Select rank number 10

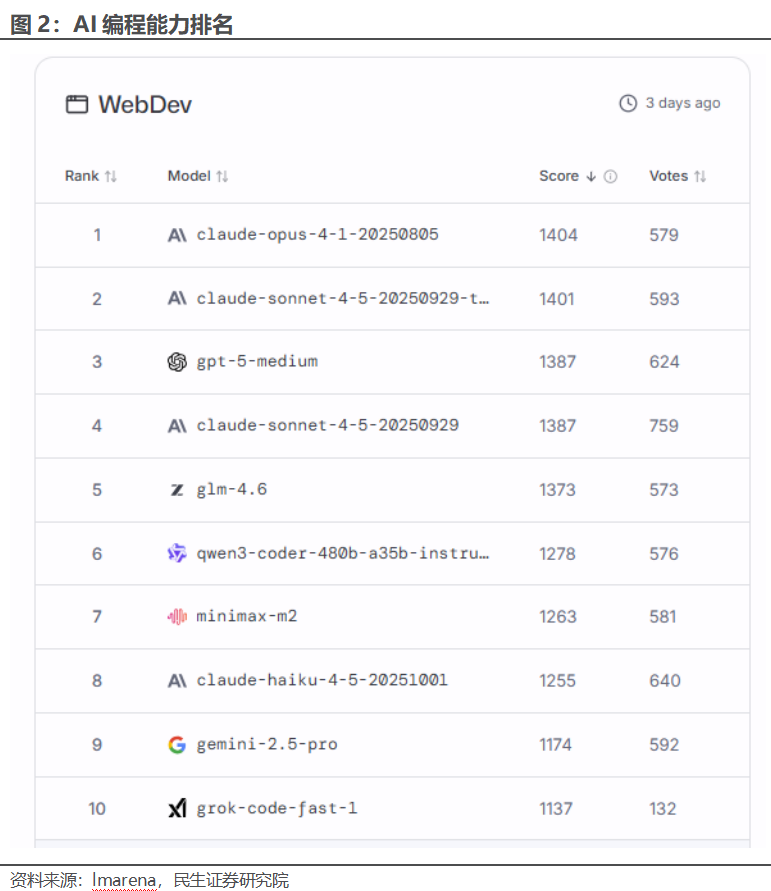[97, 809]
